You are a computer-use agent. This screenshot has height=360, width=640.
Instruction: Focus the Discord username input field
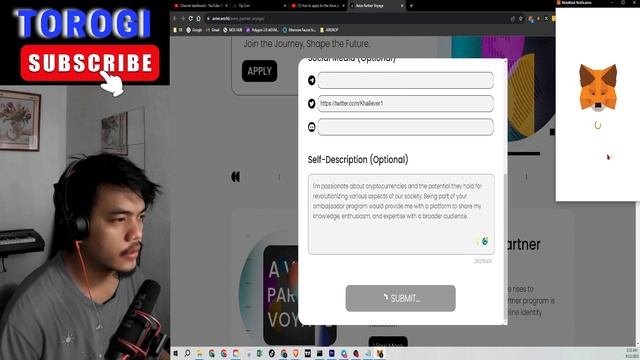[405, 127]
